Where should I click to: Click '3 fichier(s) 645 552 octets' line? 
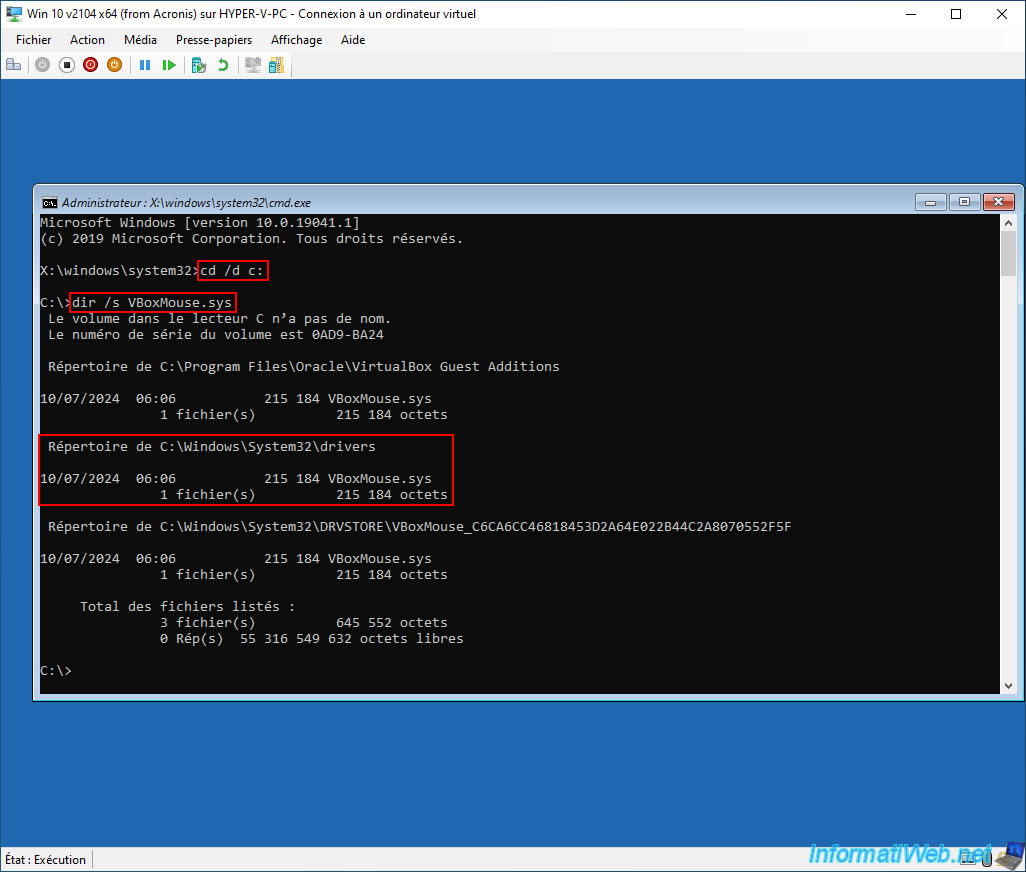(x=304, y=623)
